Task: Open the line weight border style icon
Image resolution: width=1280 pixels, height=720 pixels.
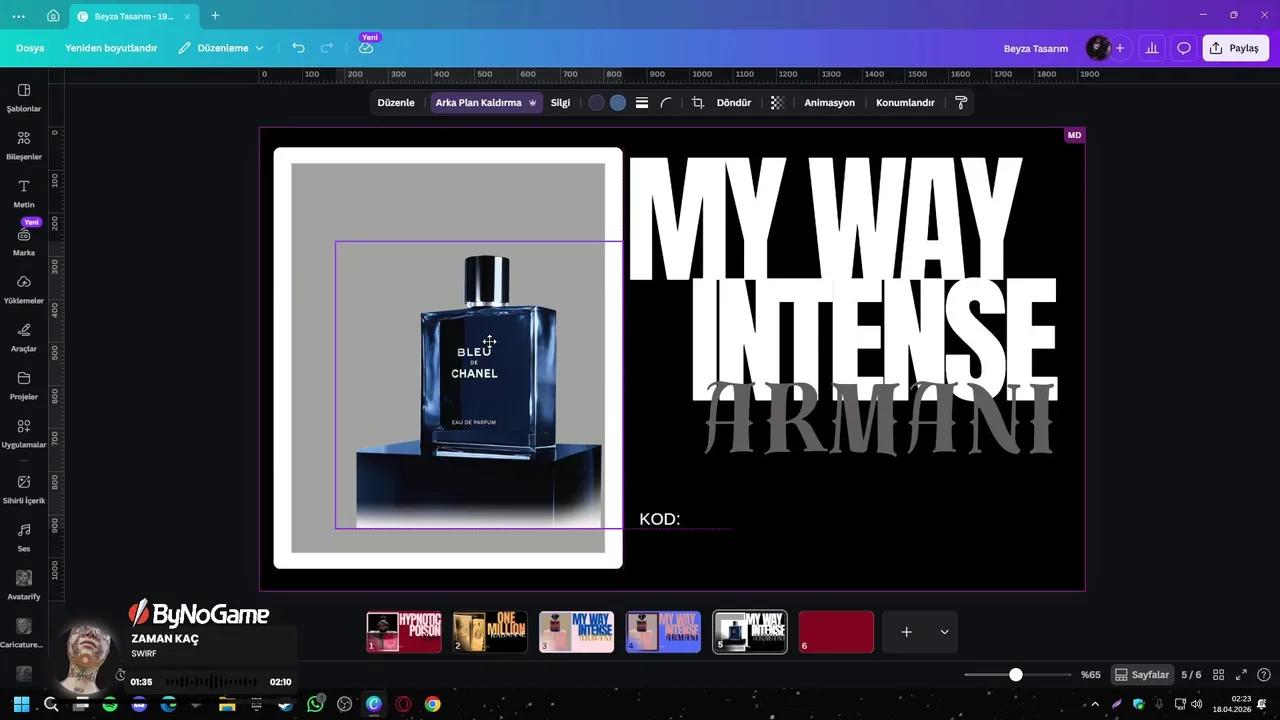Action: coord(642,103)
